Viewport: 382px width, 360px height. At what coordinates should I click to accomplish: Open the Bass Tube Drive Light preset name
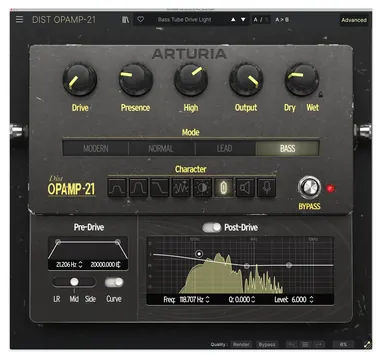tap(184, 20)
